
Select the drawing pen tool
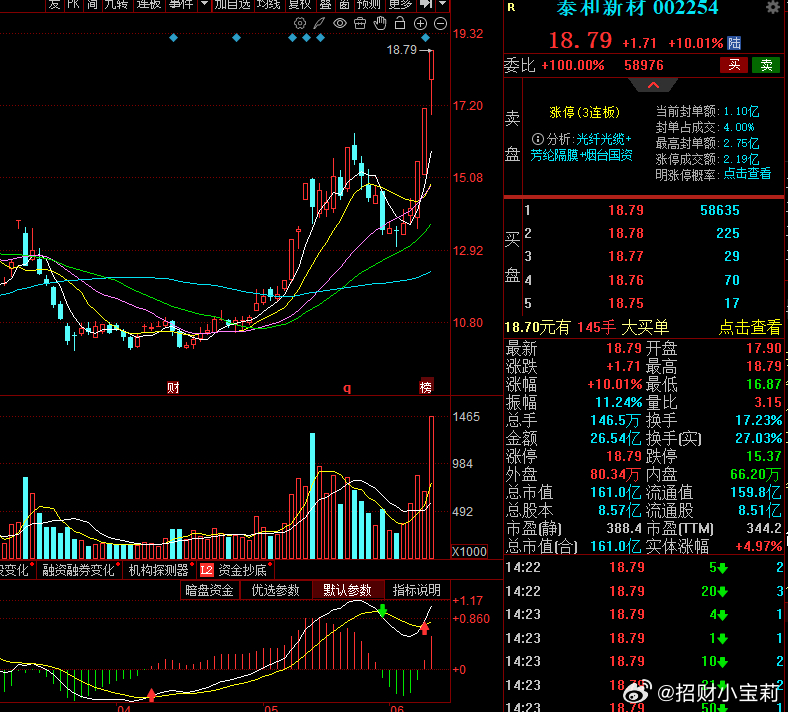pos(320,23)
